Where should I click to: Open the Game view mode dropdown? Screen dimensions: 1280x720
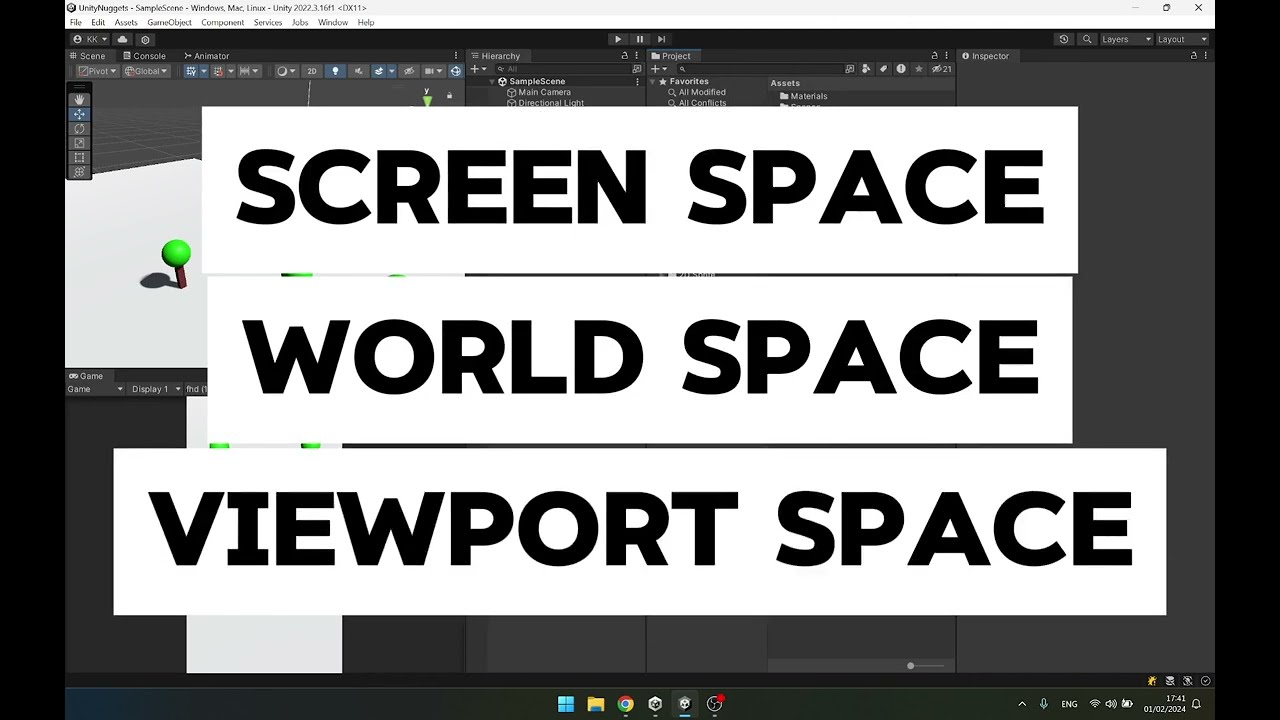tap(95, 389)
